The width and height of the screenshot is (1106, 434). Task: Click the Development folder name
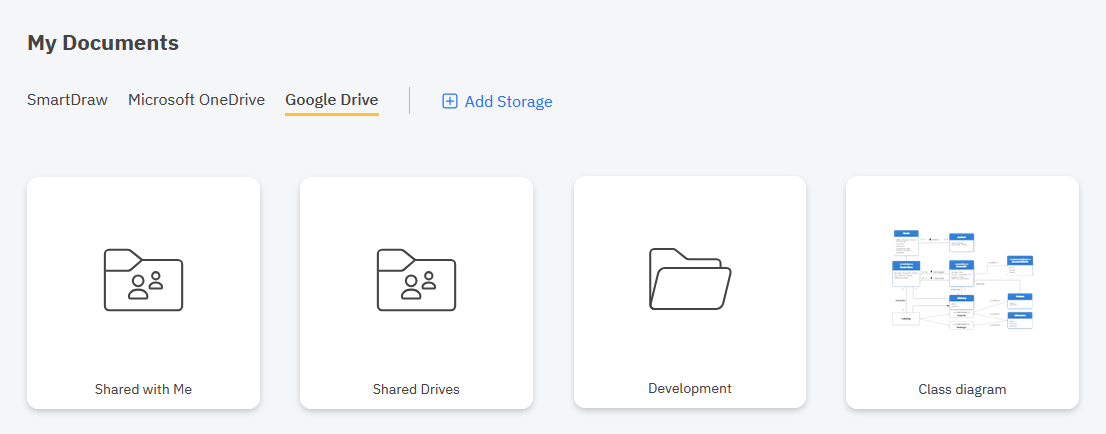(x=690, y=388)
